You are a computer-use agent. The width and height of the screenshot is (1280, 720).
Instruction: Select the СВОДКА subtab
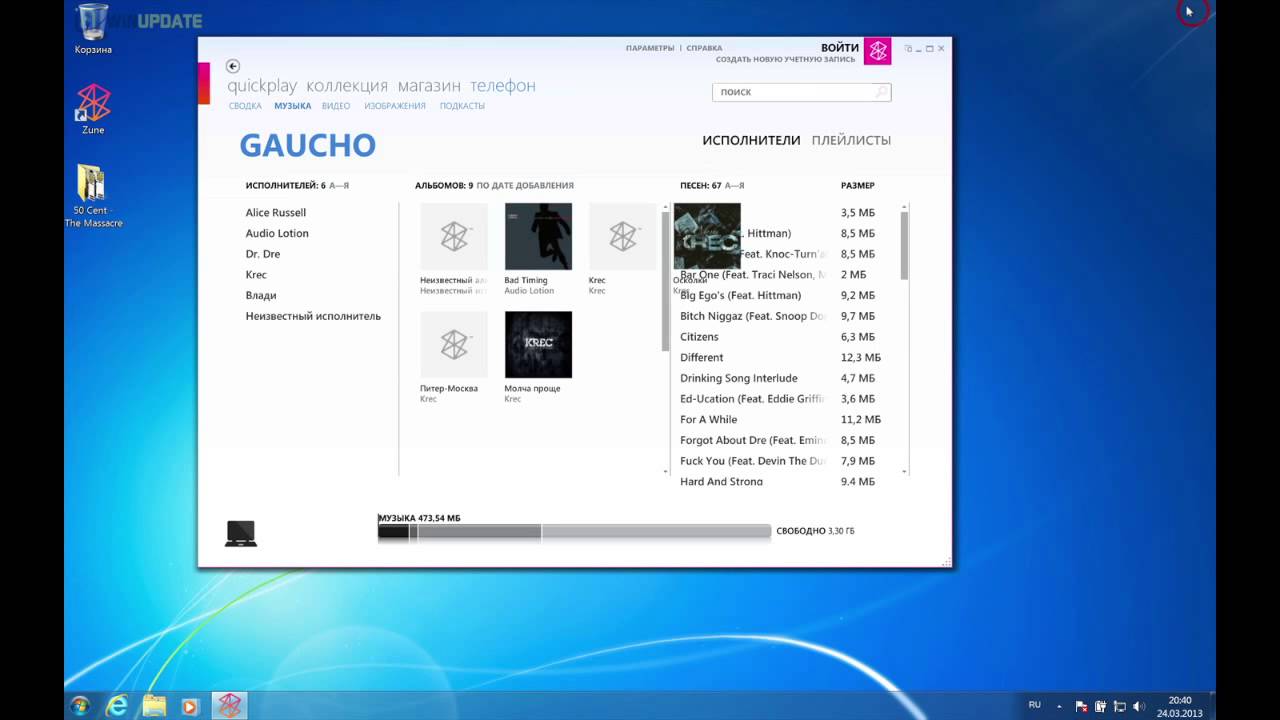(245, 106)
